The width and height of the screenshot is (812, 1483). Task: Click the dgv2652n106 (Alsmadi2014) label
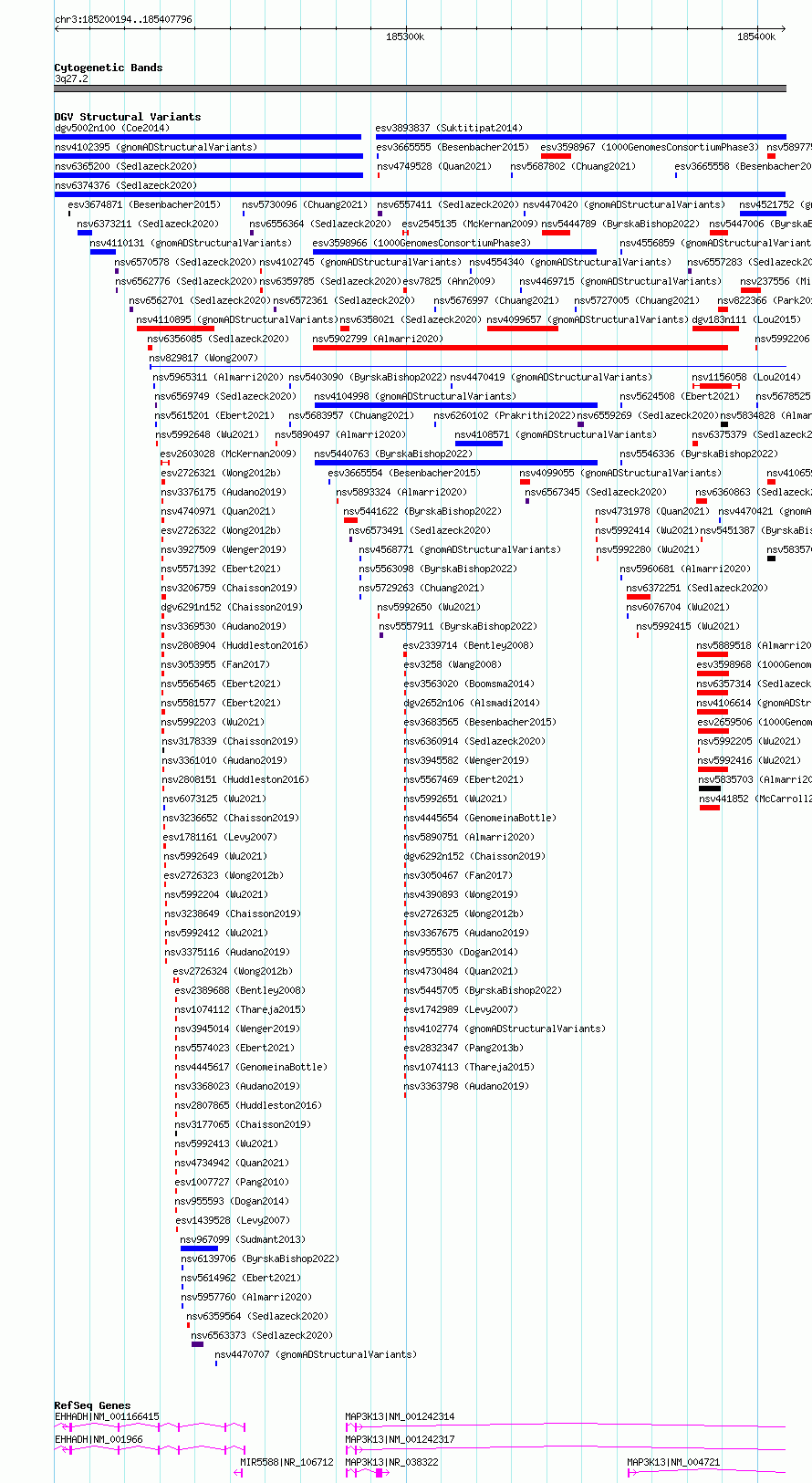click(x=472, y=703)
